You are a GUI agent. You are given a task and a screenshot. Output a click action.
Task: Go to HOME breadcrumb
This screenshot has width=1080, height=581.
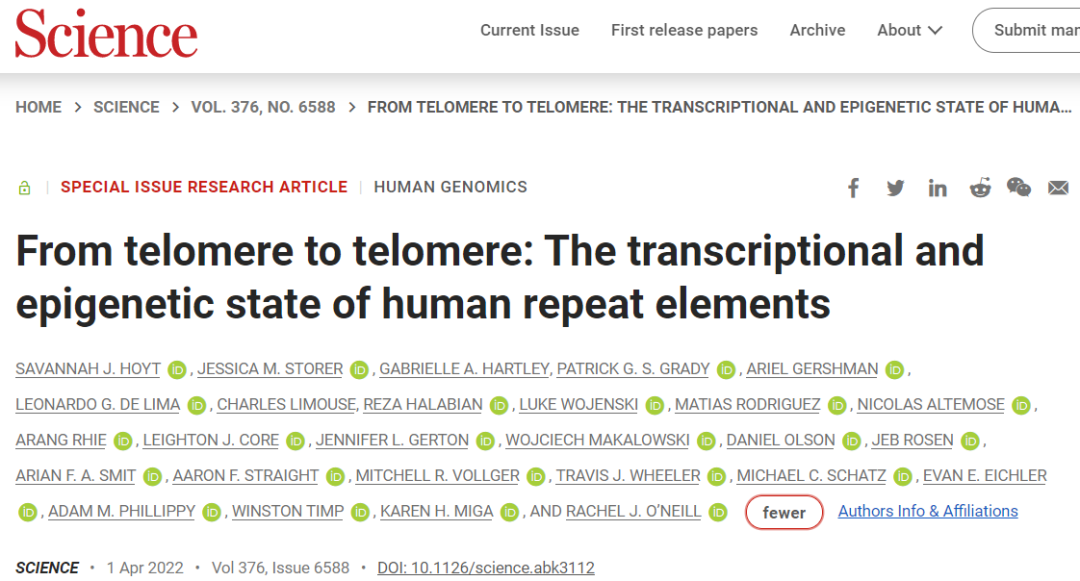(39, 107)
